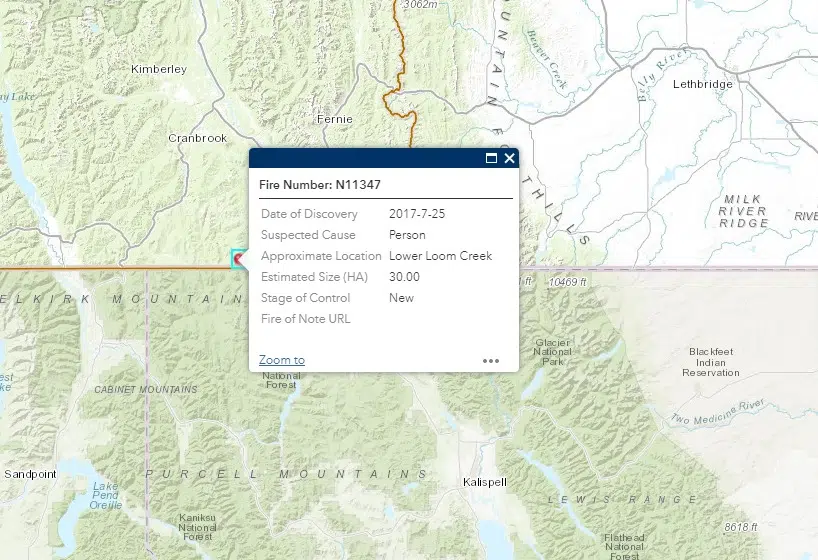Image resolution: width=818 pixels, height=560 pixels.
Task: Click the Estimated Size value 30.00
Action: (404, 277)
